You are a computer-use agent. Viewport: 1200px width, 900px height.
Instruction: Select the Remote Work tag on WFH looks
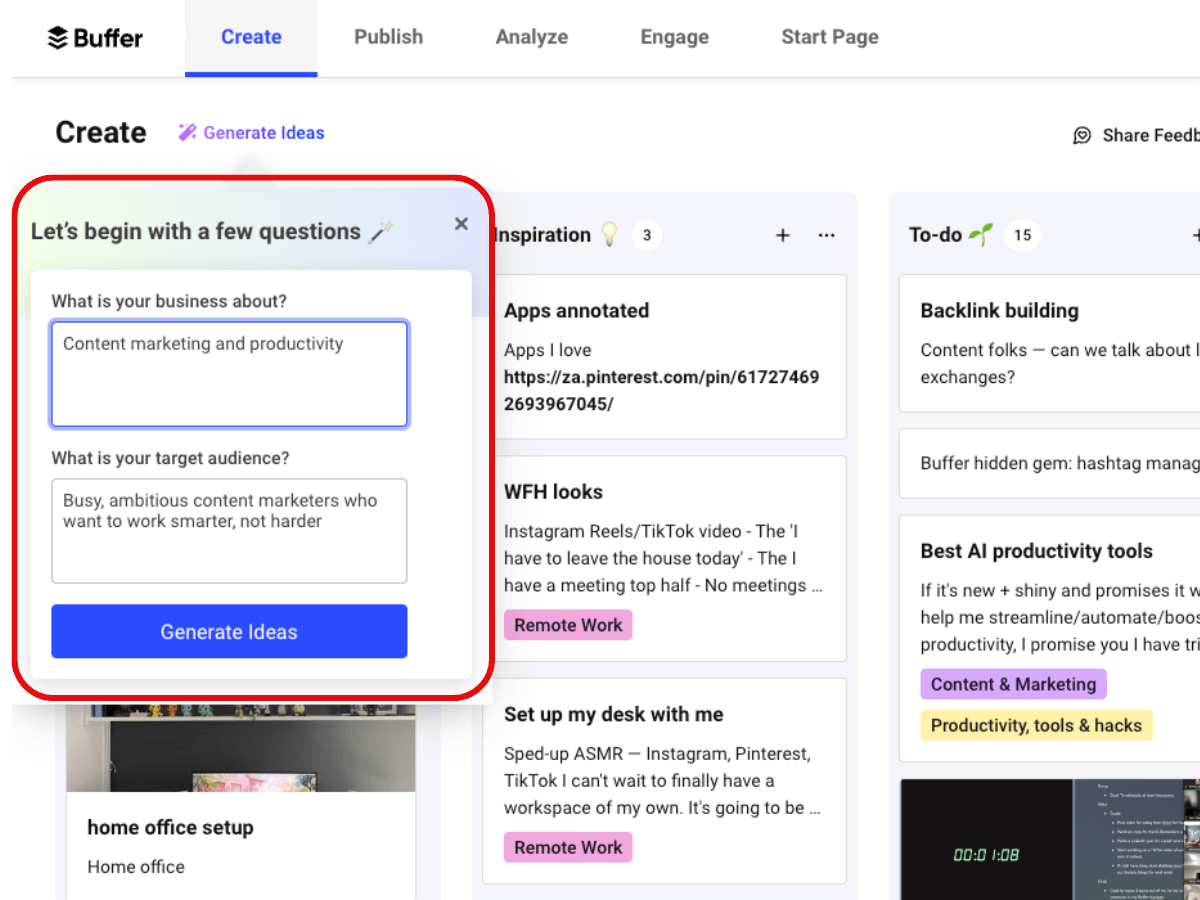click(x=568, y=624)
